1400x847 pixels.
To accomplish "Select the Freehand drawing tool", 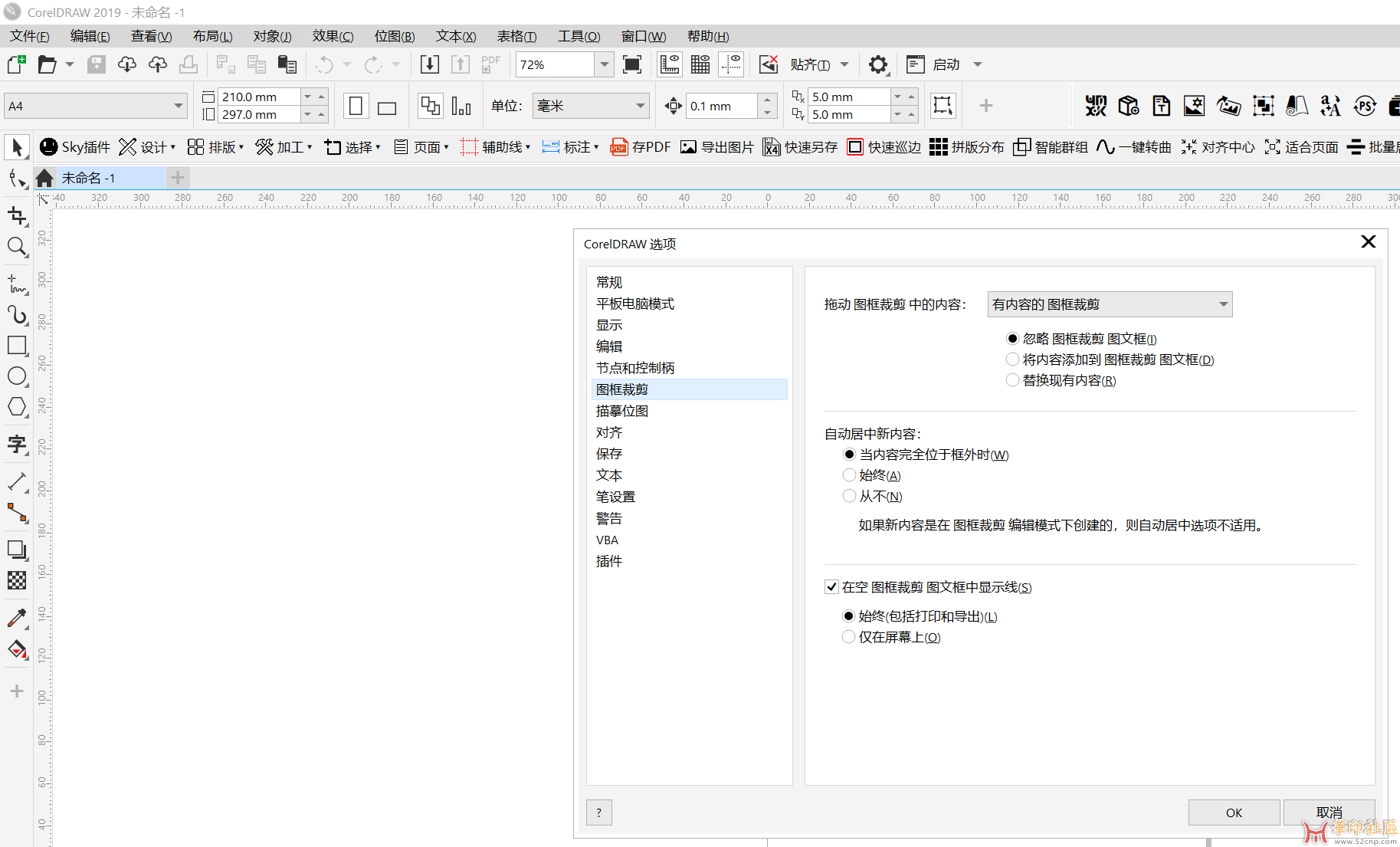I will pos(17,284).
